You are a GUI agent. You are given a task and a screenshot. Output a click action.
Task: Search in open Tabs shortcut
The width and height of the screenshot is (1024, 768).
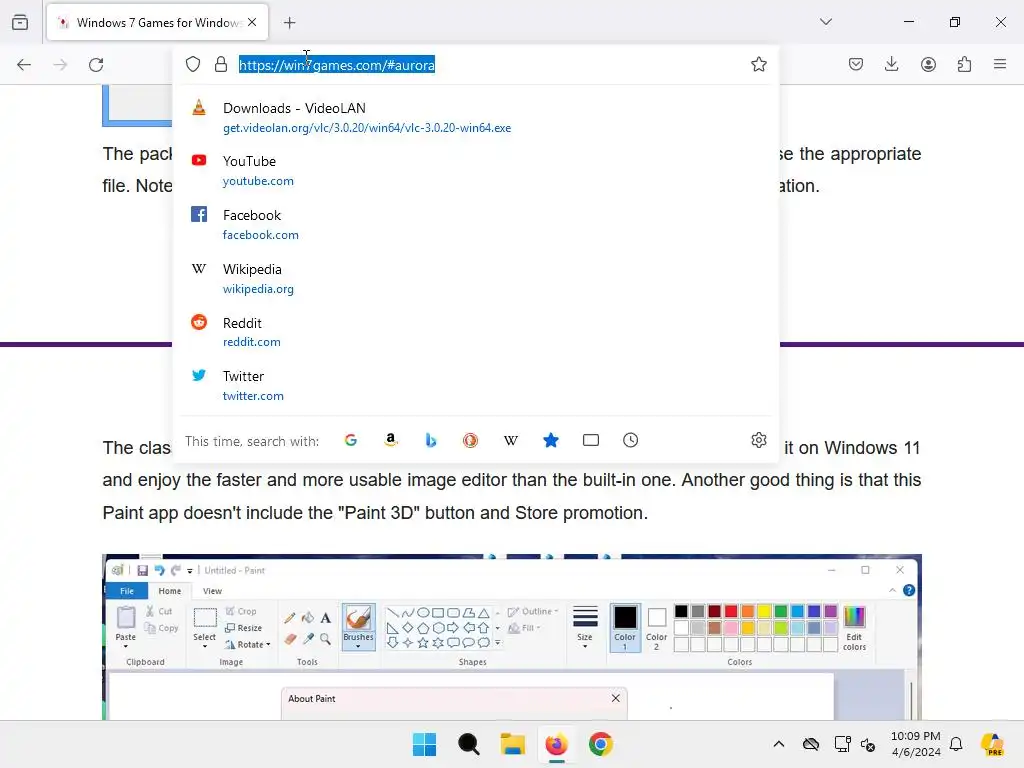pyautogui.click(x=590, y=440)
